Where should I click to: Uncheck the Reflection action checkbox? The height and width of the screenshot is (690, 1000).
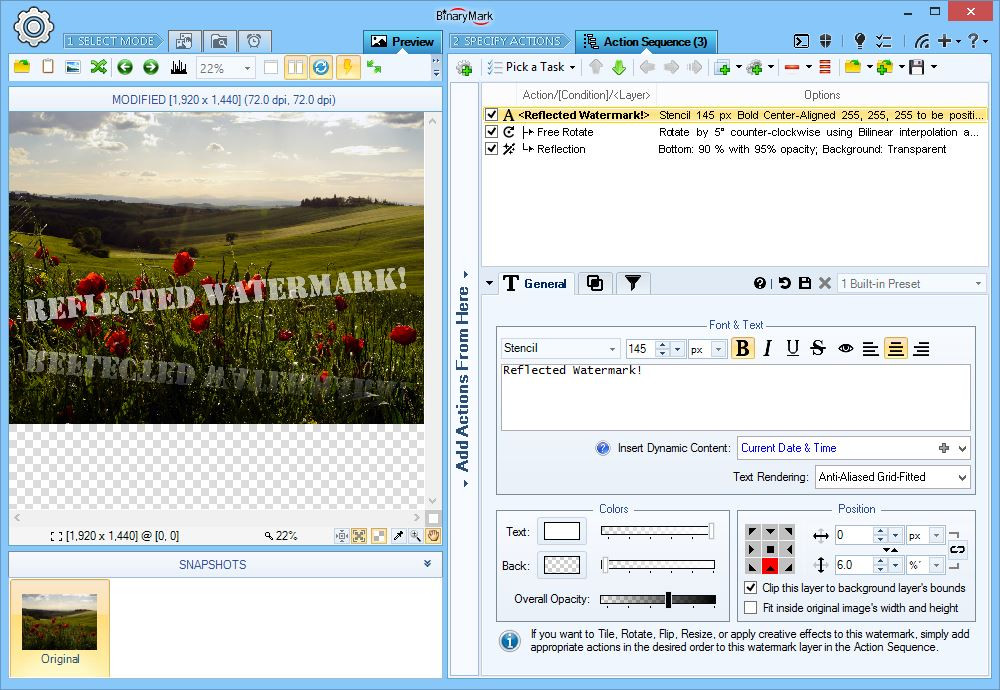point(491,149)
